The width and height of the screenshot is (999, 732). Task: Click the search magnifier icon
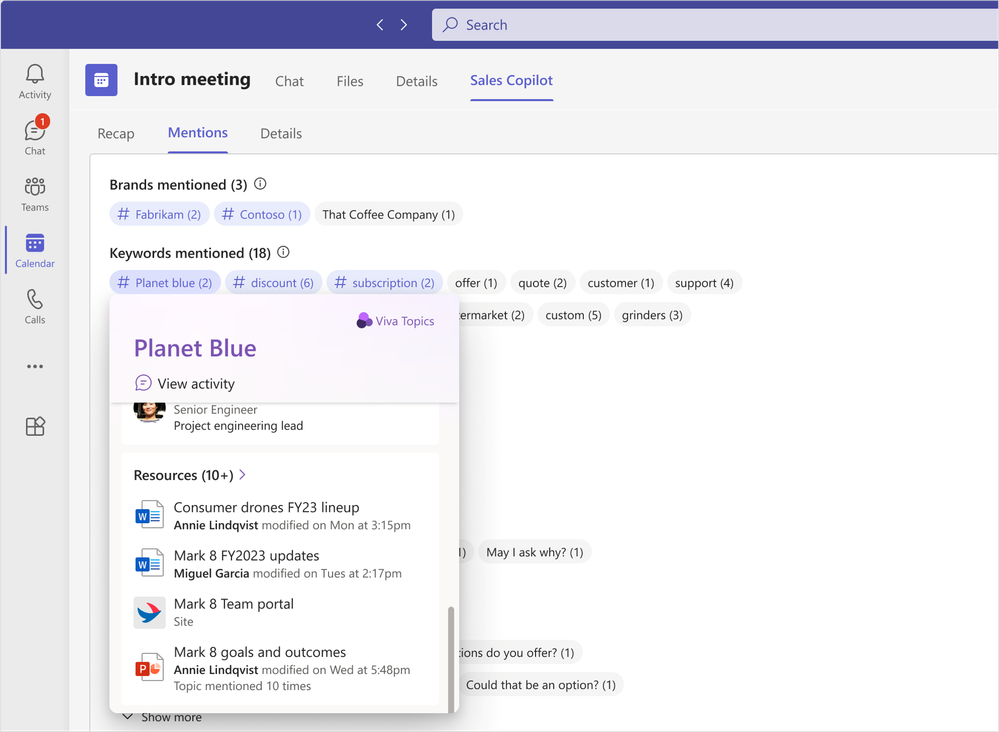click(450, 25)
